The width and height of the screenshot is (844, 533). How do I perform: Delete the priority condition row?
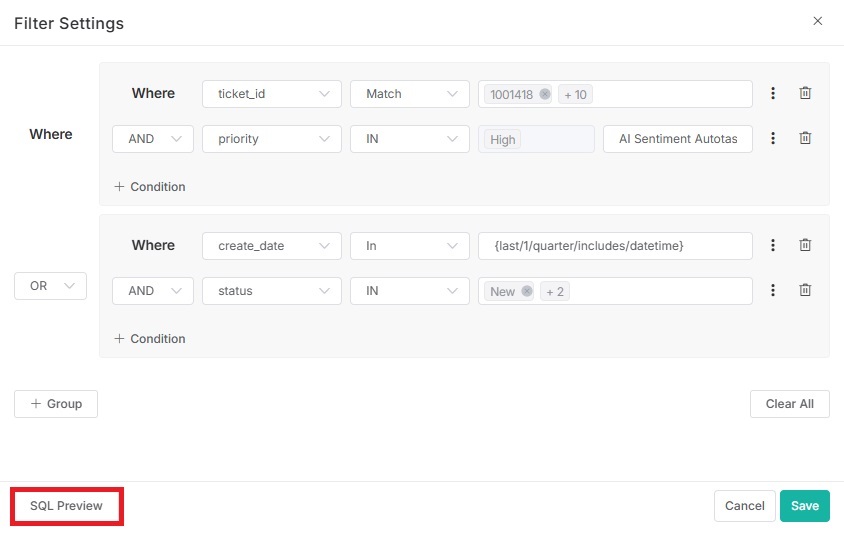(805, 139)
